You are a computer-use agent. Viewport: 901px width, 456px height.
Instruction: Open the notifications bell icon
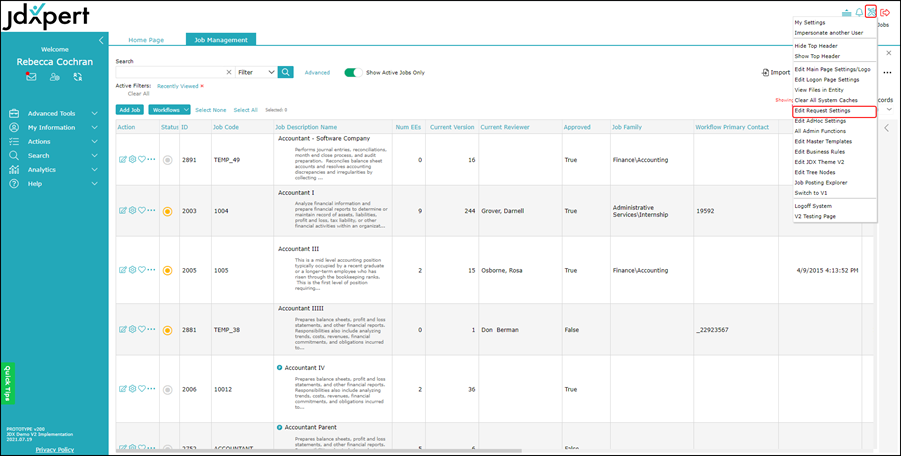click(859, 12)
